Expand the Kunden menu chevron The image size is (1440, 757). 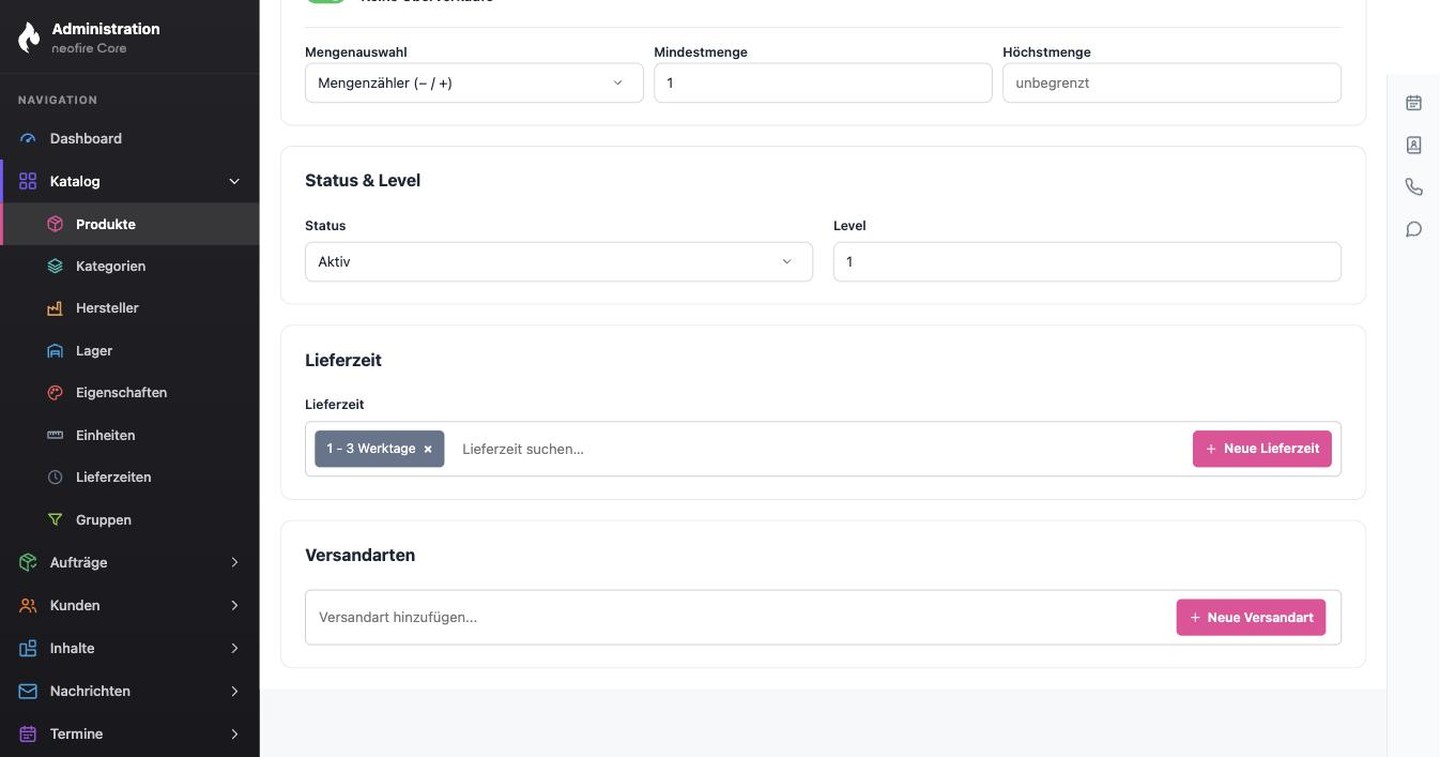click(x=234, y=606)
